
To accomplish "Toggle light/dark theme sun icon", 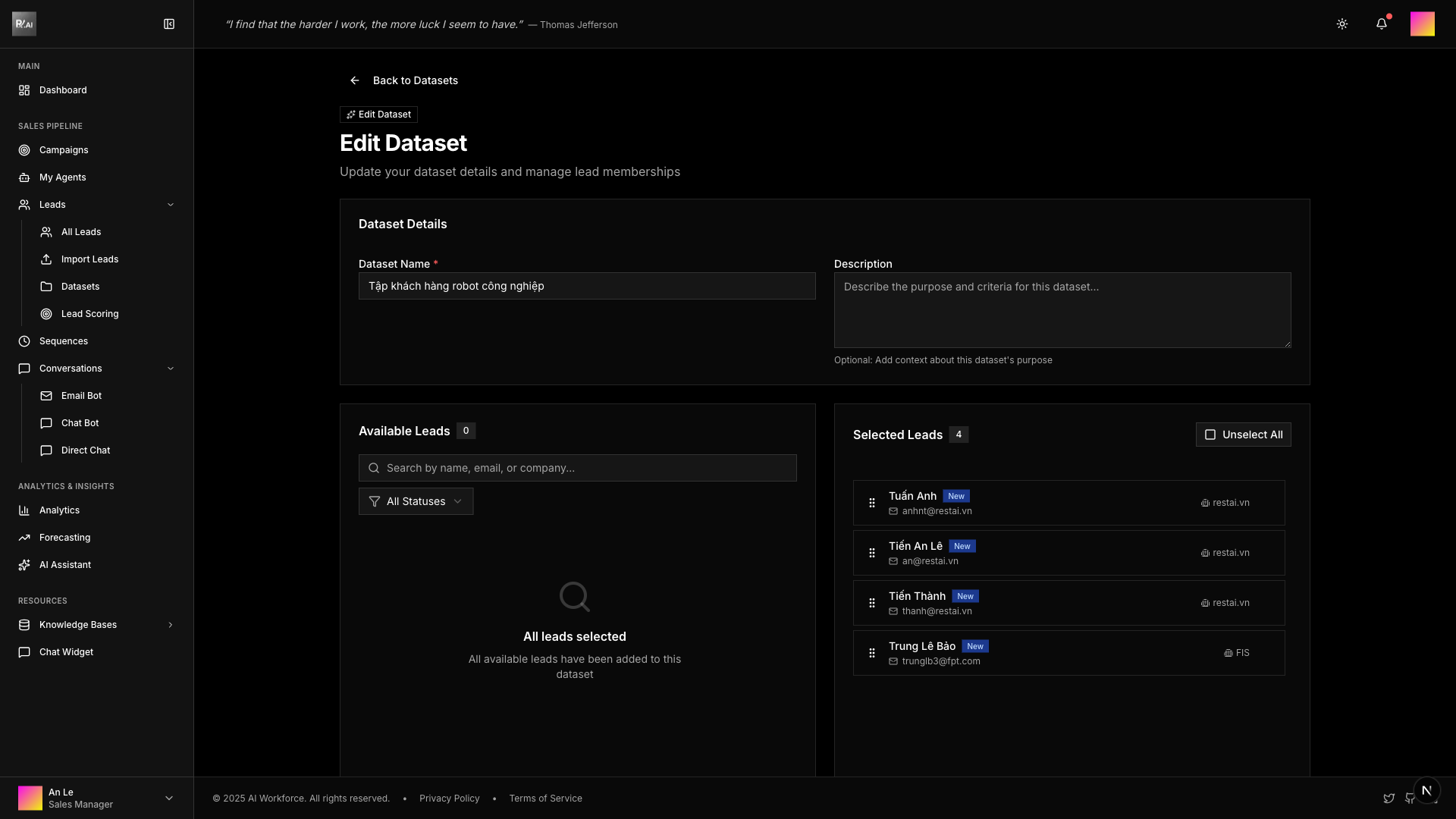I will pos(1342,24).
